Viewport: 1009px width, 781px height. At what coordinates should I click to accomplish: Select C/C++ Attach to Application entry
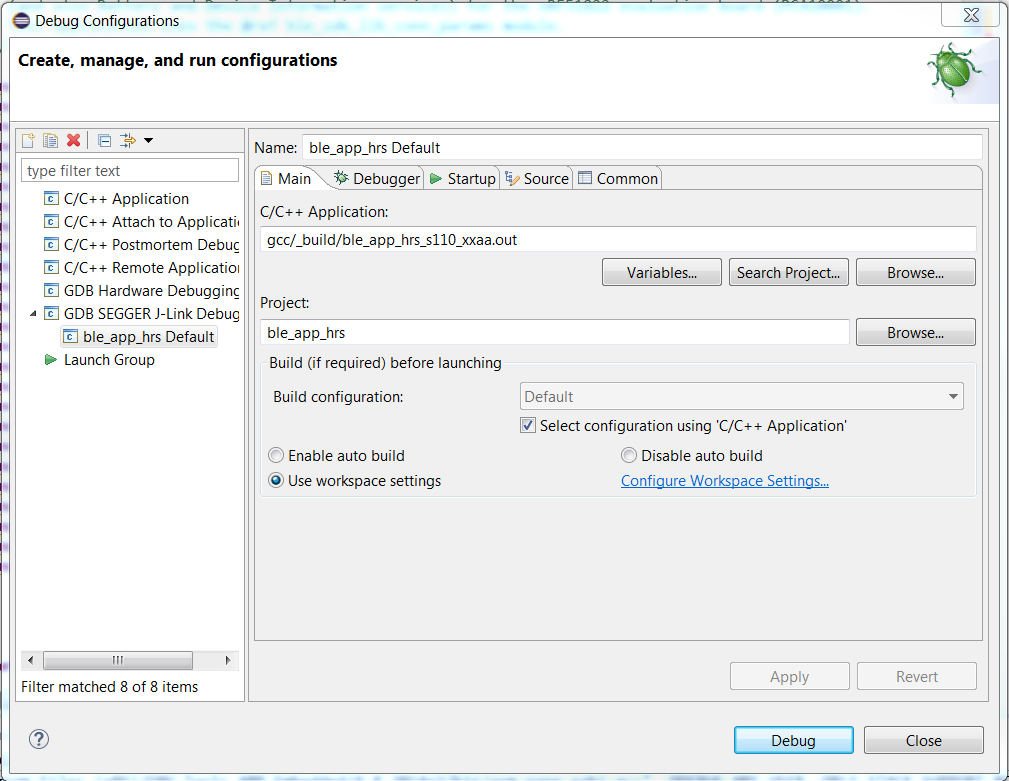tap(151, 222)
